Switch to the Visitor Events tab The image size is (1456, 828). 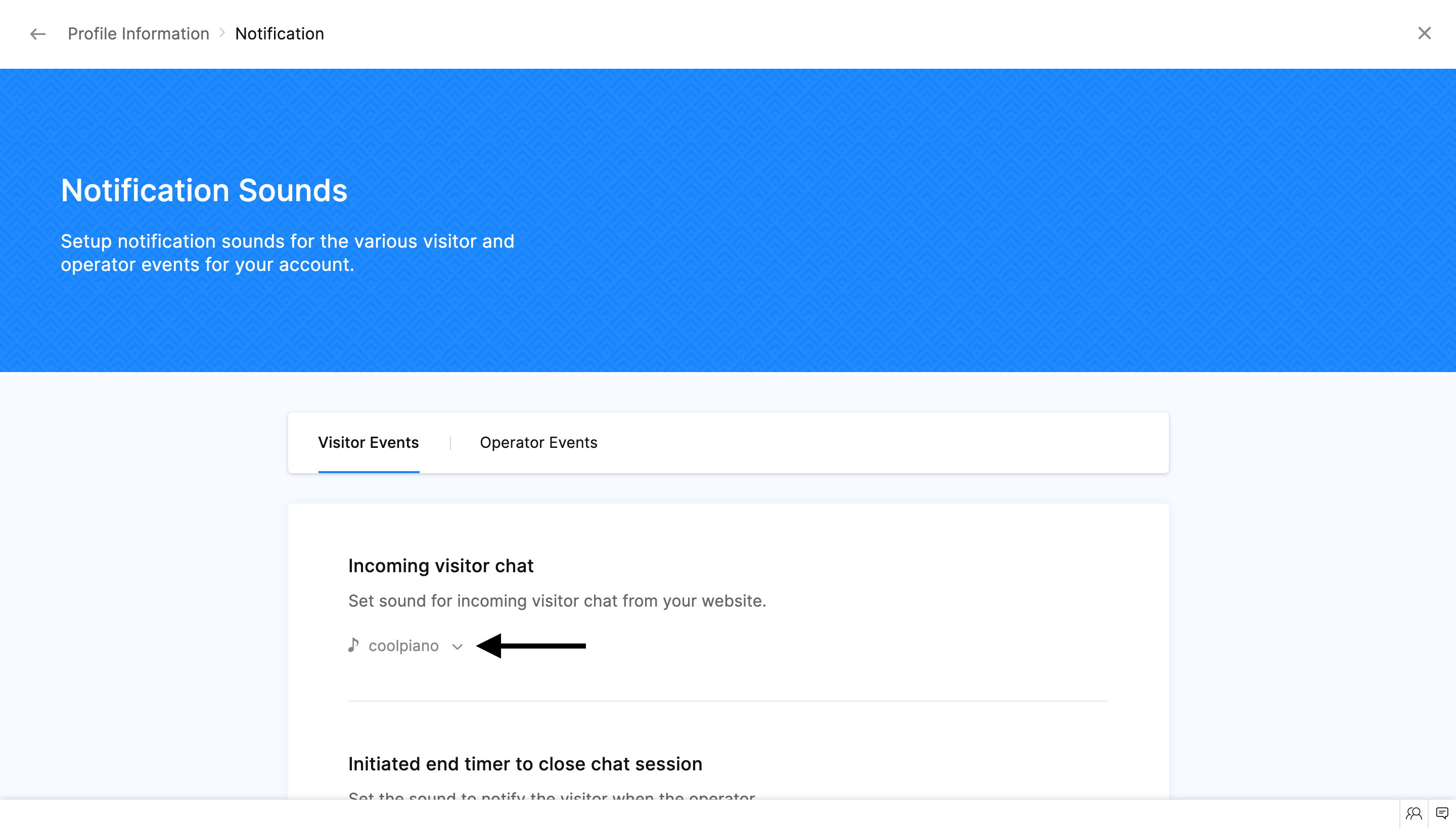(369, 442)
